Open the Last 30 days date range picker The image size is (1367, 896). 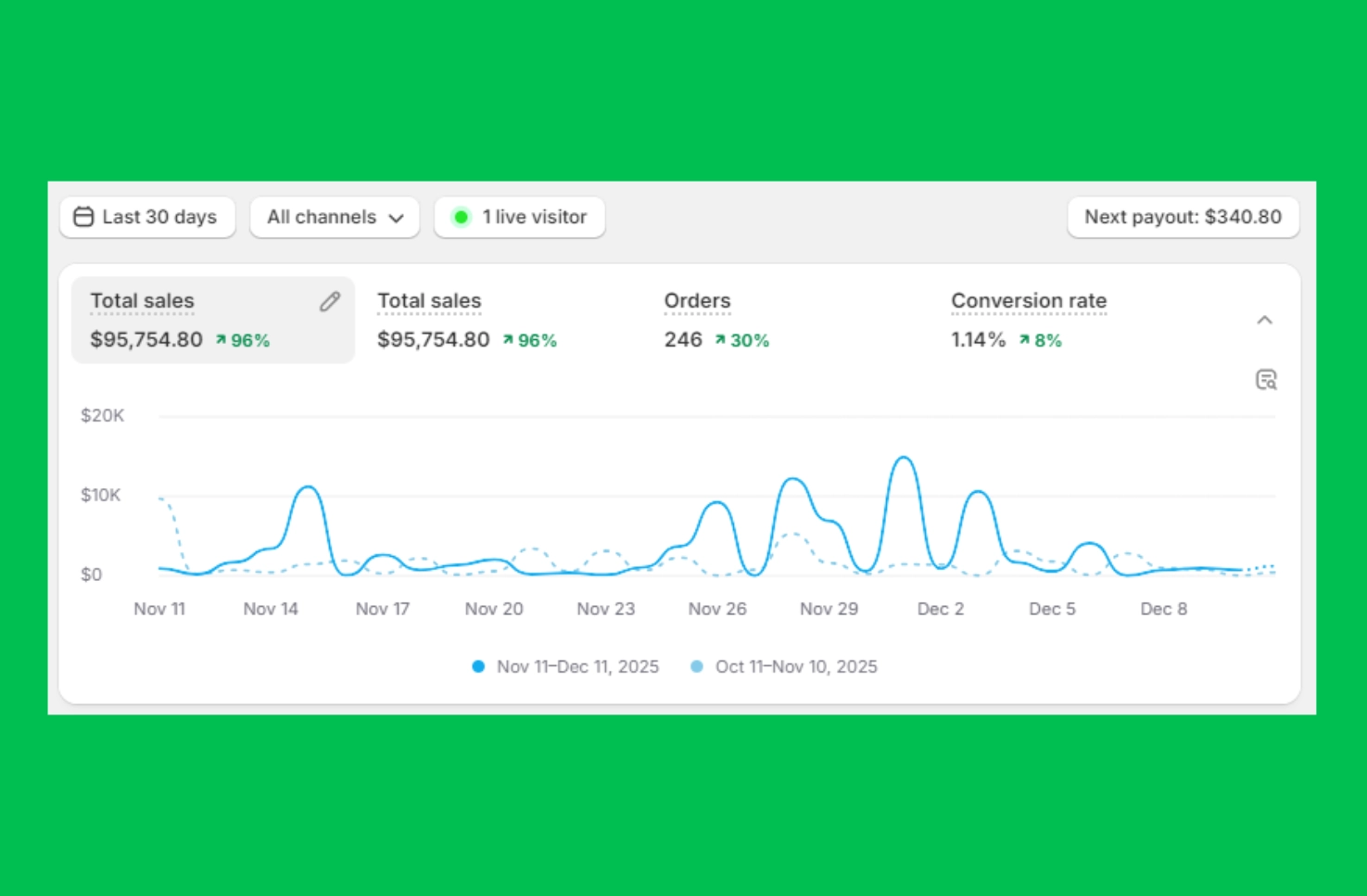(147, 217)
